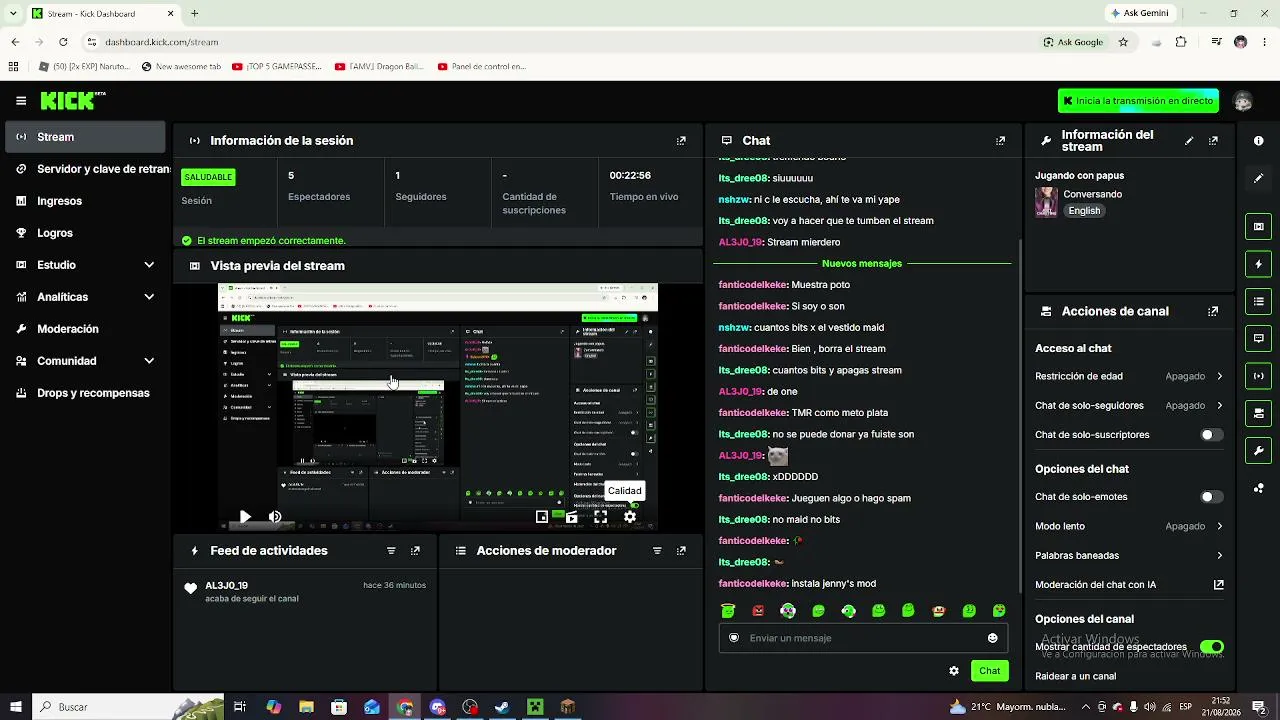Image resolution: width=1280 pixels, height=720 pixels.
Task: Toggle the moderator actions list icon in right rail
Action: (1258, 301)
